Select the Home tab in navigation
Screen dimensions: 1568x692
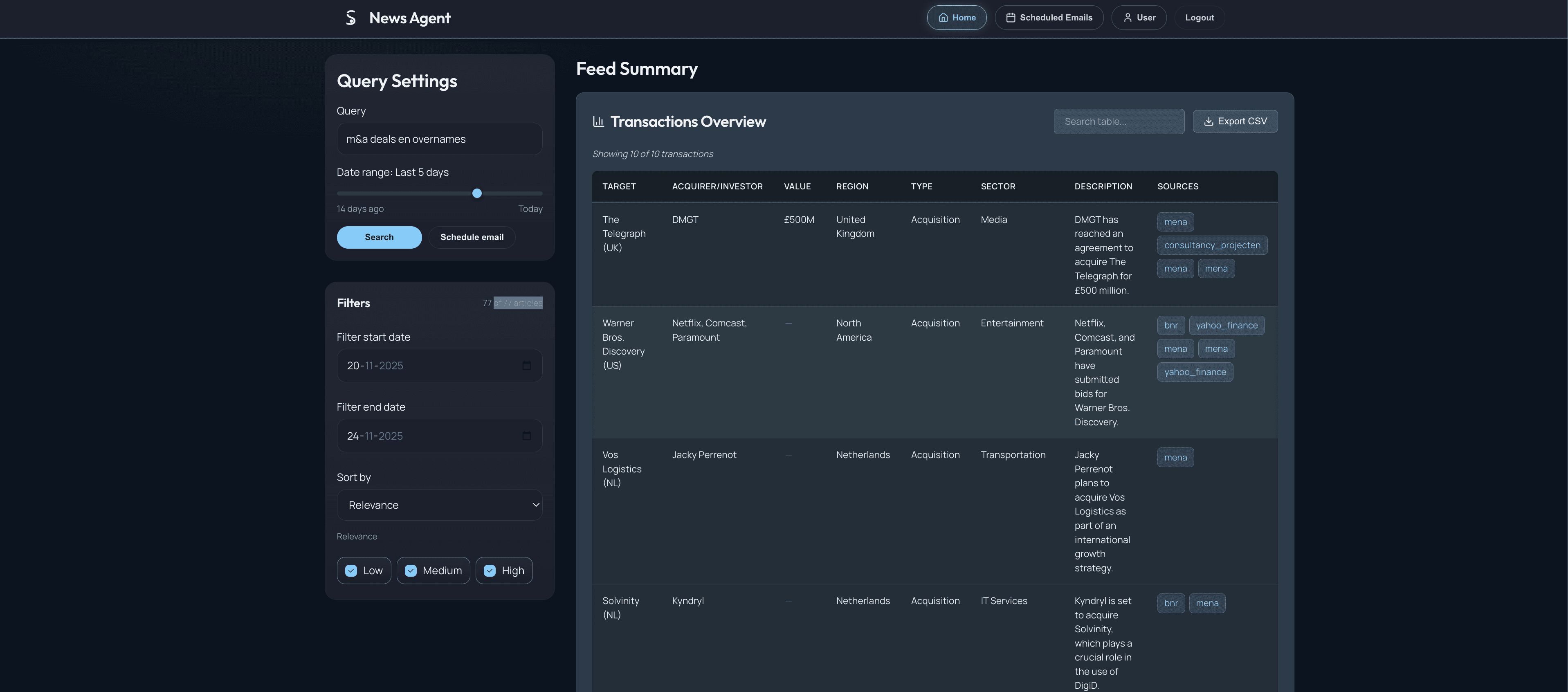(956, 17)
